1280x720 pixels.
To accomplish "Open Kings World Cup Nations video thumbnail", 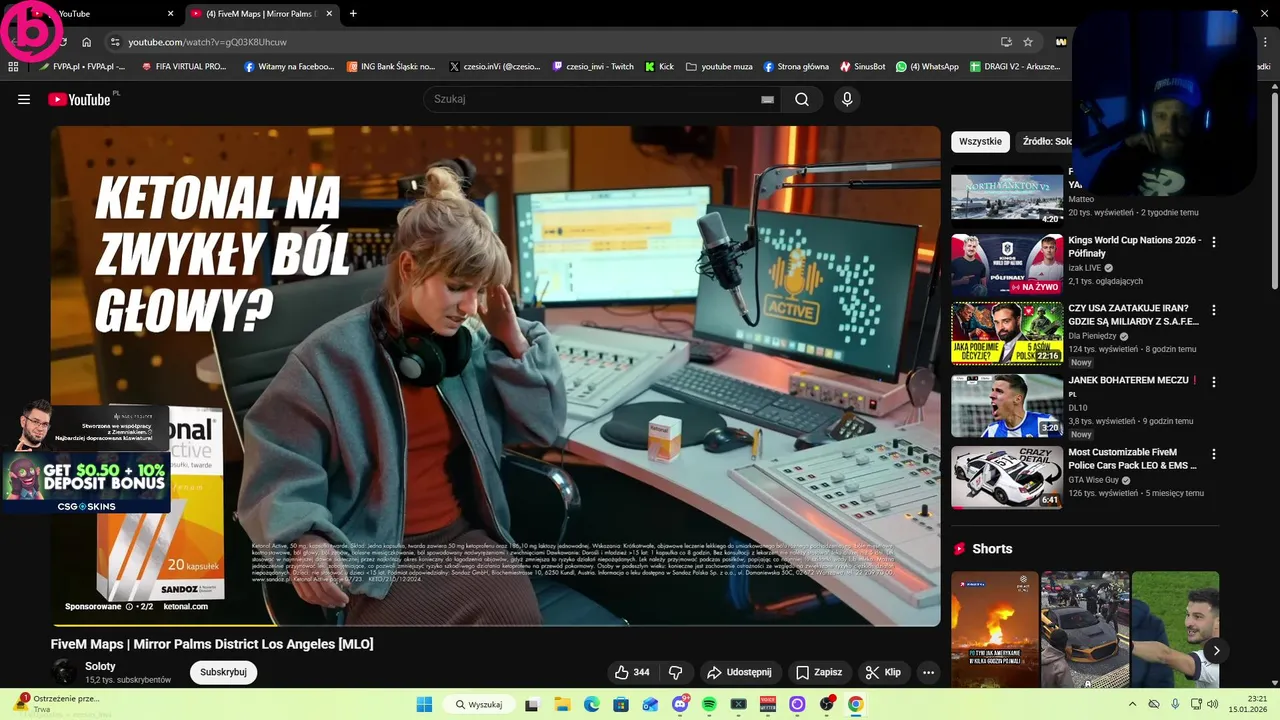I will (x=1007, y=266).
